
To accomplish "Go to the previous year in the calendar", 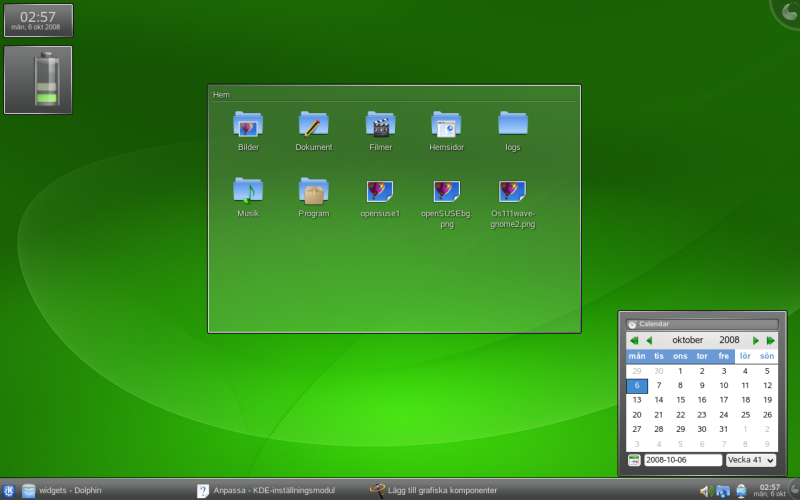I will [634, 340].
